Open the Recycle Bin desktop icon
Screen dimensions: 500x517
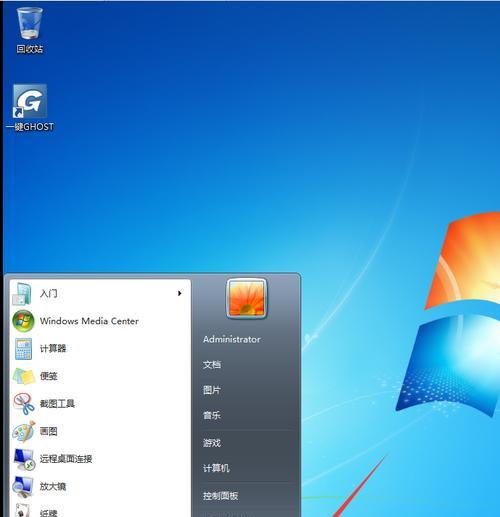tap(30, 23)
